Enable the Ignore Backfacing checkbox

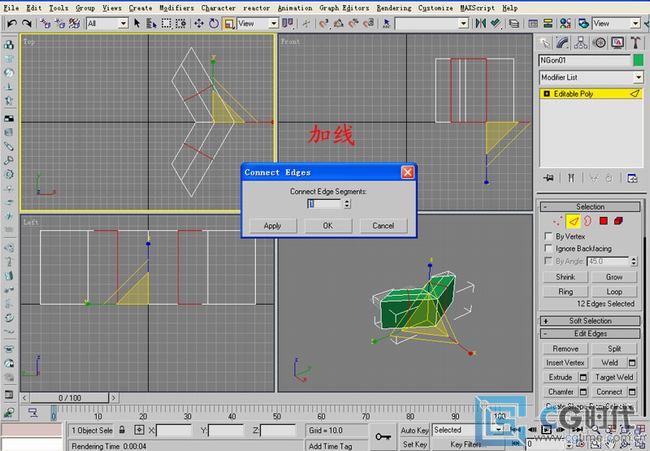click(x=548, y=248)
